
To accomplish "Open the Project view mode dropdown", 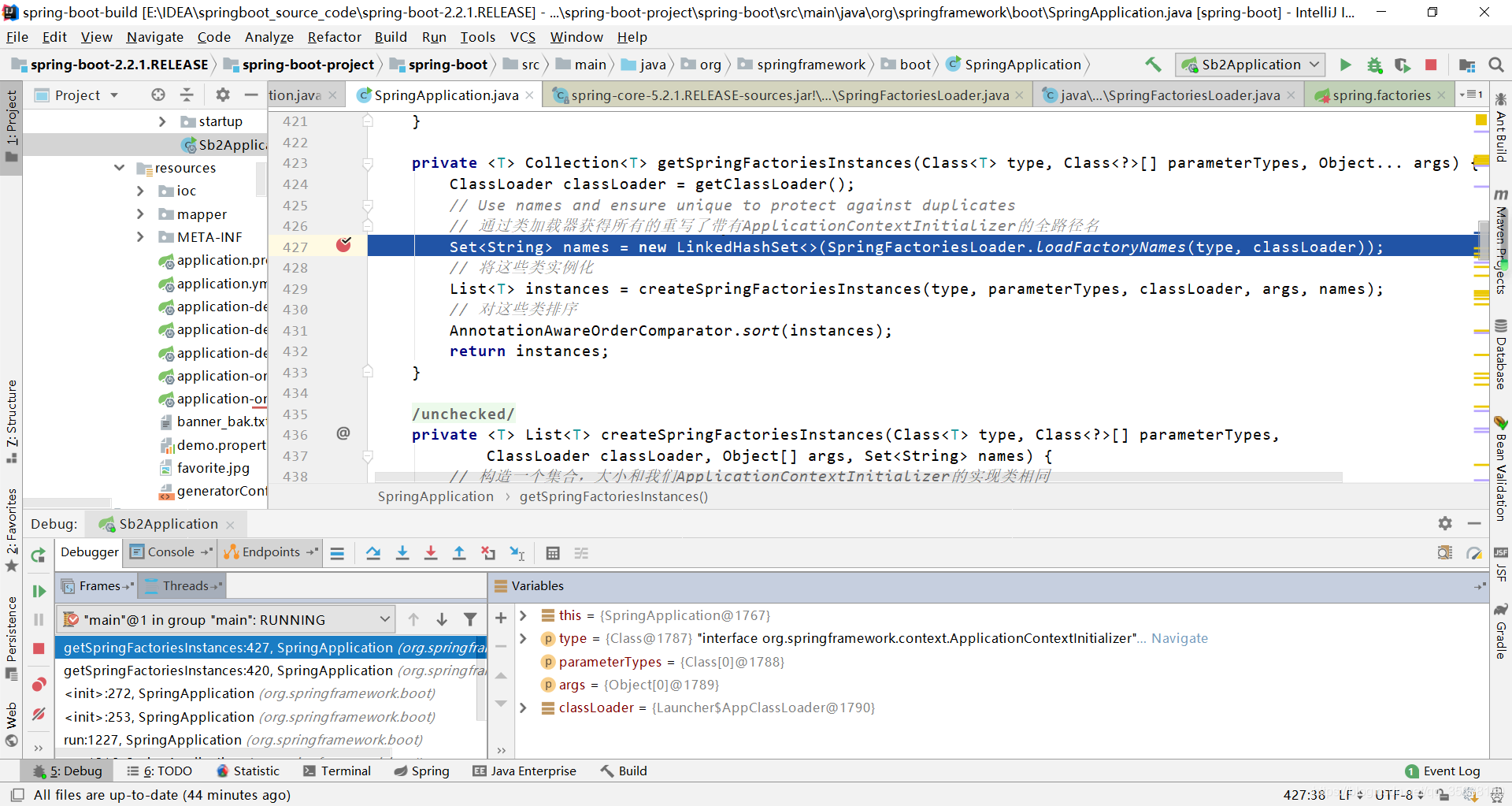I will [x=77, y=95].
